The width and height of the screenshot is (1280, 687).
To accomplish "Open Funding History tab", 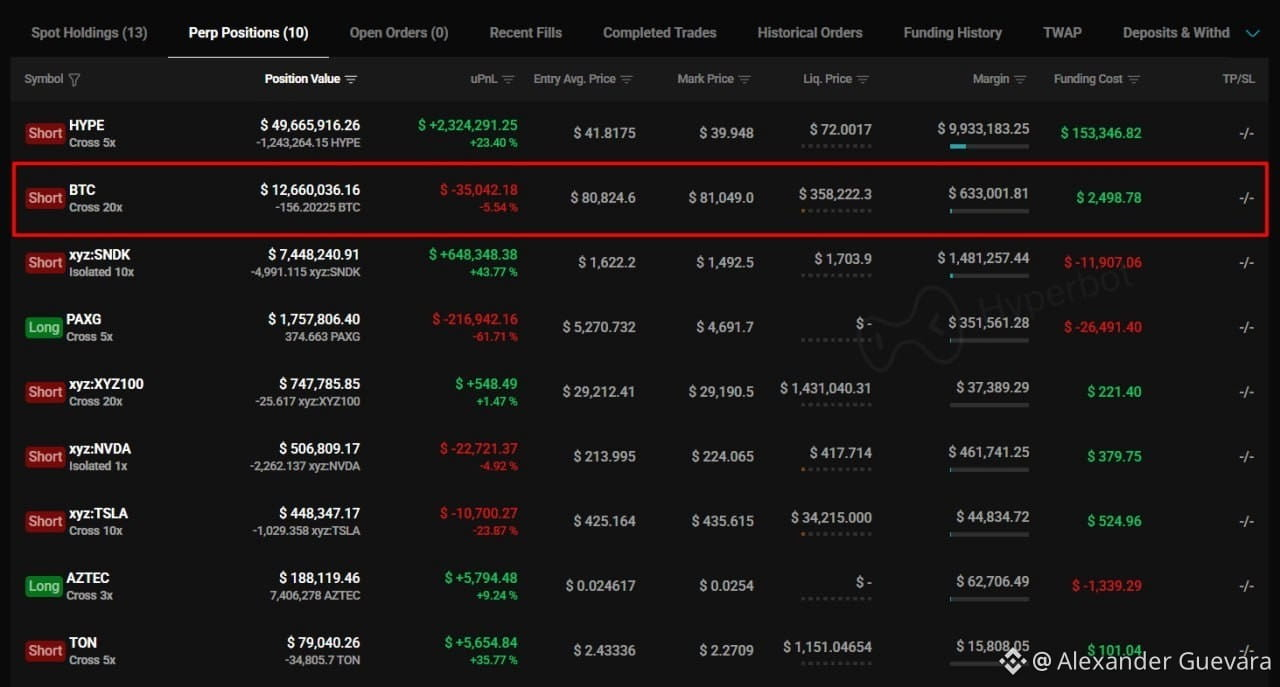I will coord(953,33).
